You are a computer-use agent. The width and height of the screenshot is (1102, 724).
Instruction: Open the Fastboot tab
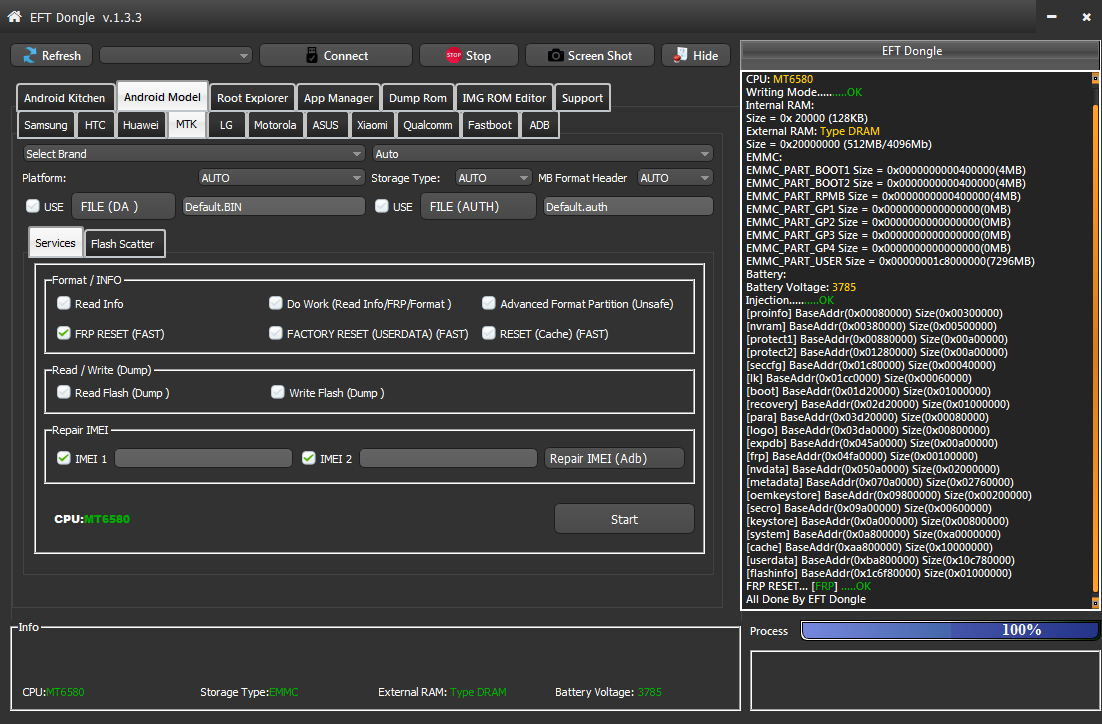pyautogui.click(x=490, y=125)
